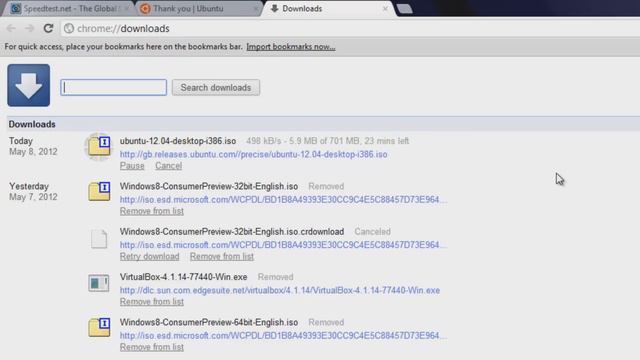This screenshot has height=360, width=640.
Task: Cancel the Ubuntu ISO download
Action: [169, 166]
